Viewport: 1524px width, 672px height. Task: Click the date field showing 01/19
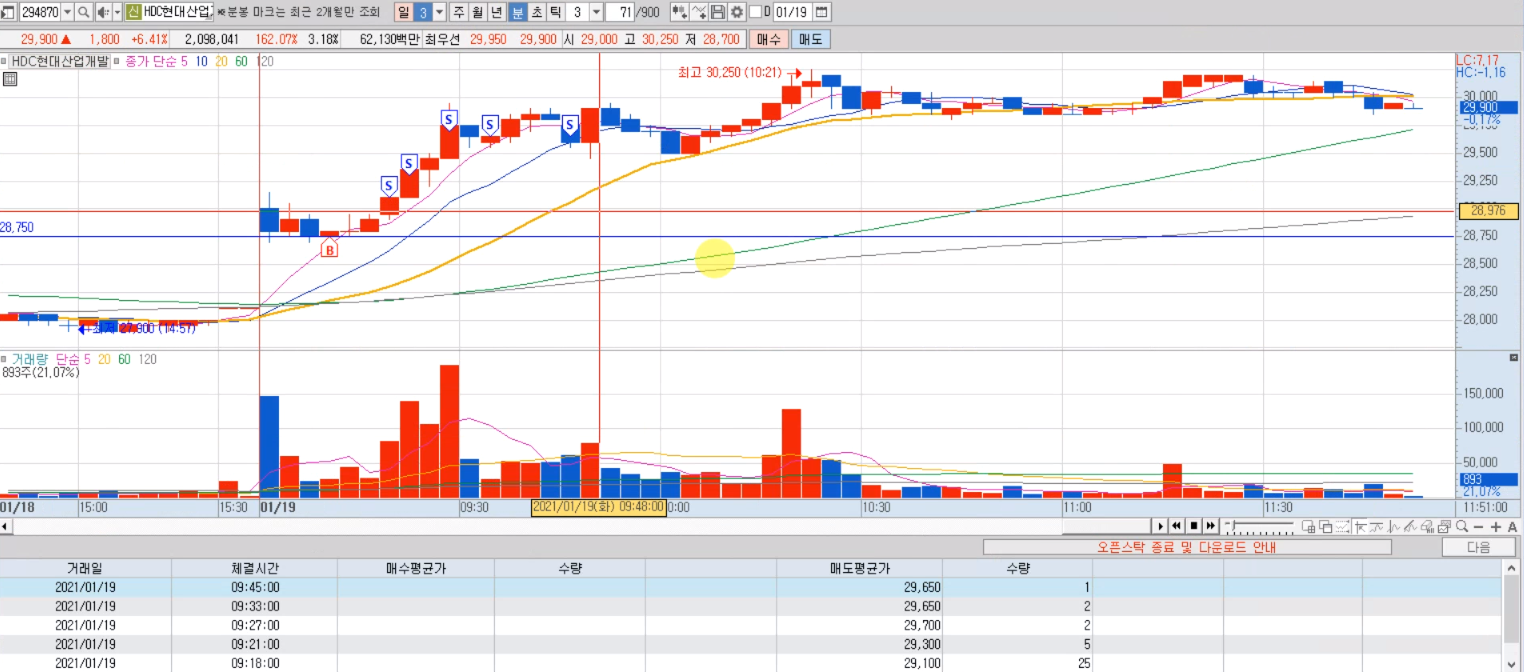790,12
